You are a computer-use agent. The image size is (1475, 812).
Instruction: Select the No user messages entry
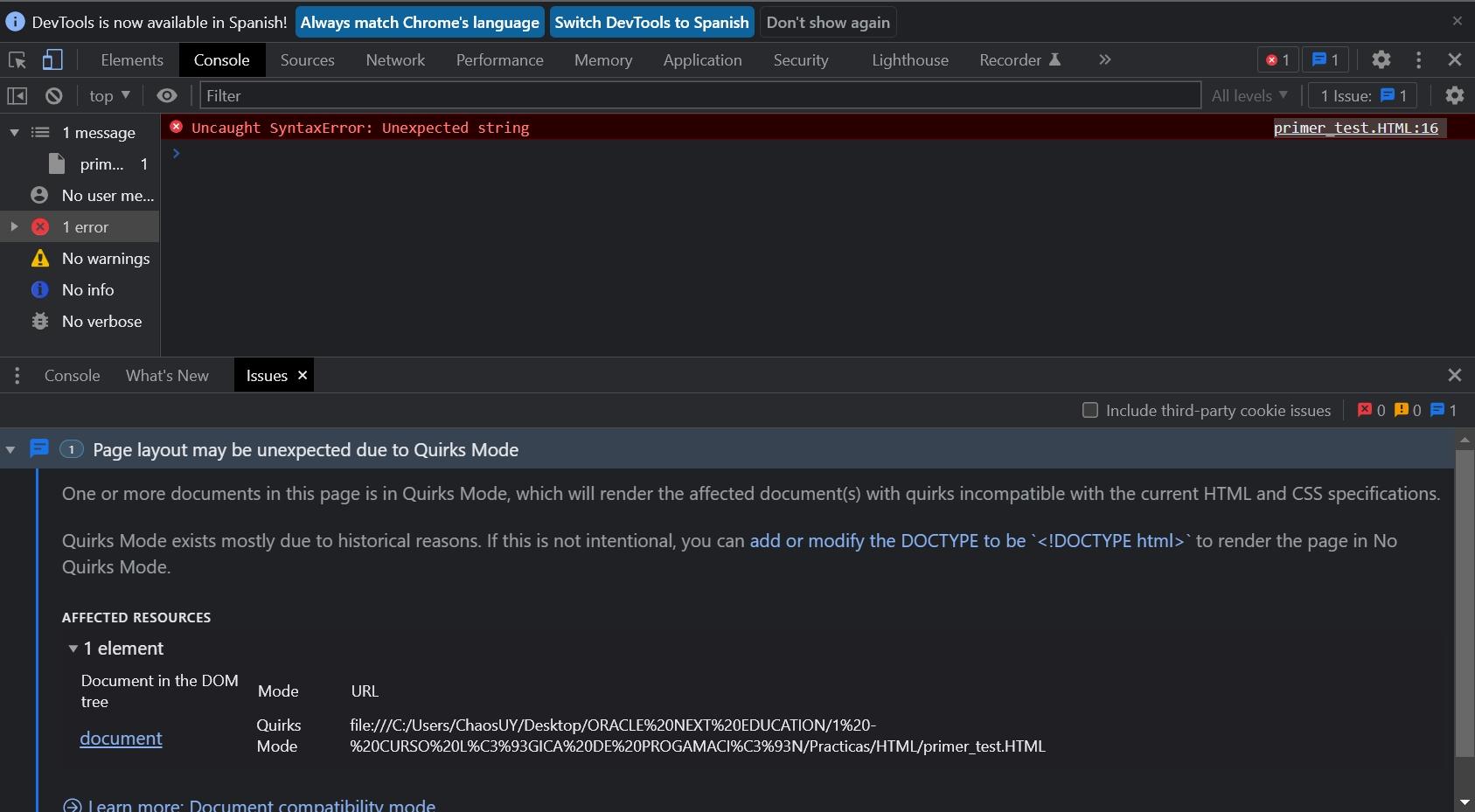pos(92,195)
